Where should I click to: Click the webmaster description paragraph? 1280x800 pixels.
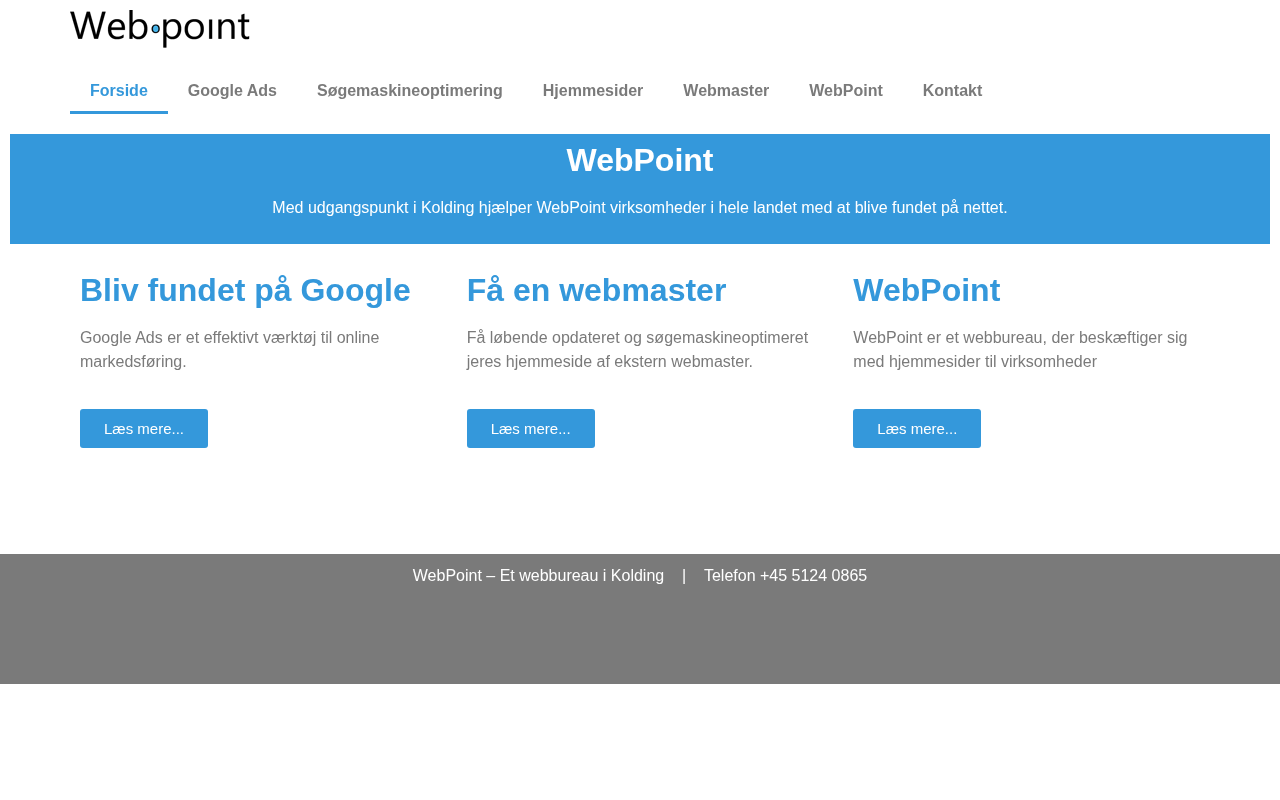click(x=637, y=350)
